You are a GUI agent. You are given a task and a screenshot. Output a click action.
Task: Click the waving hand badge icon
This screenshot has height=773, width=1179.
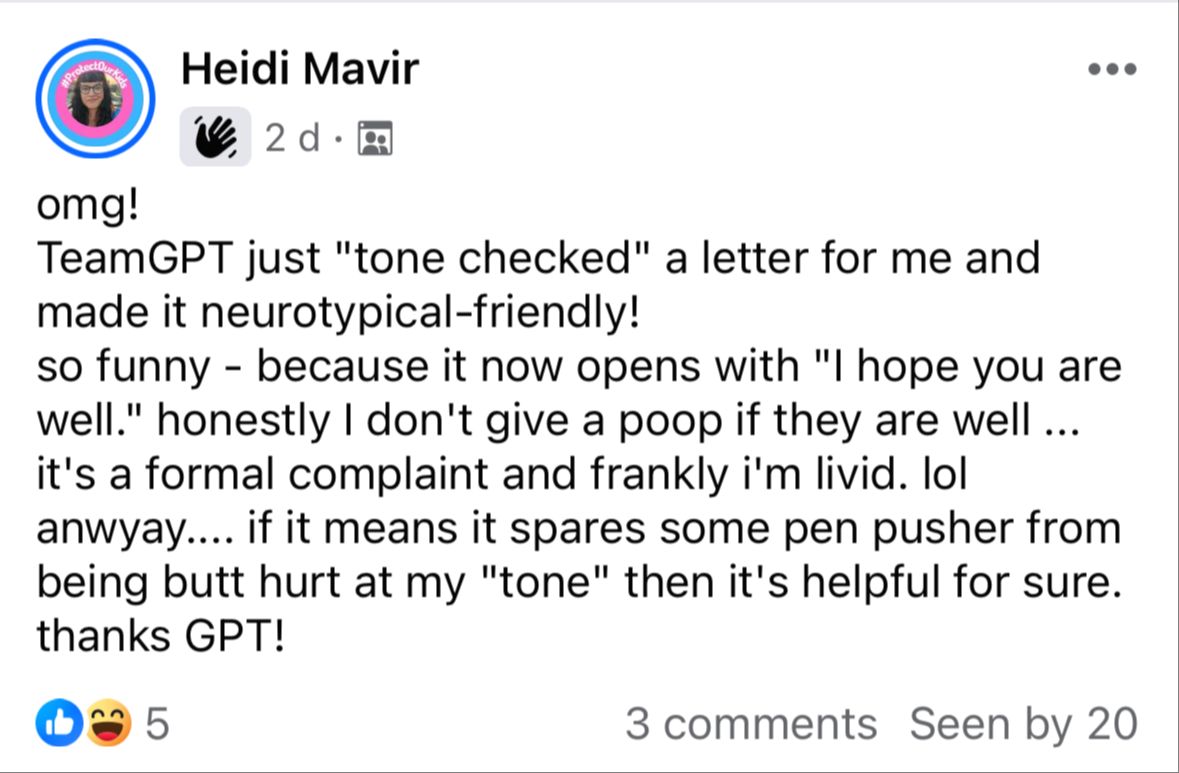(x=215, y=138)
